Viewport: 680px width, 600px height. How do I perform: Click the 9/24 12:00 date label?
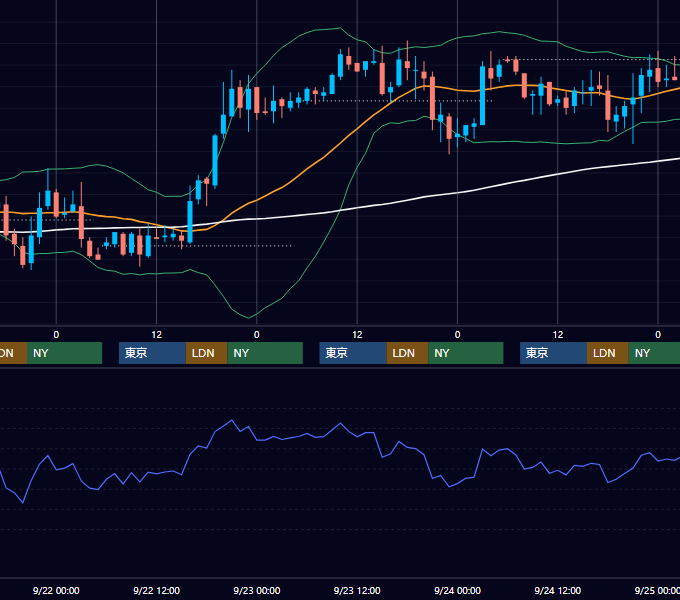pos(557,590)
